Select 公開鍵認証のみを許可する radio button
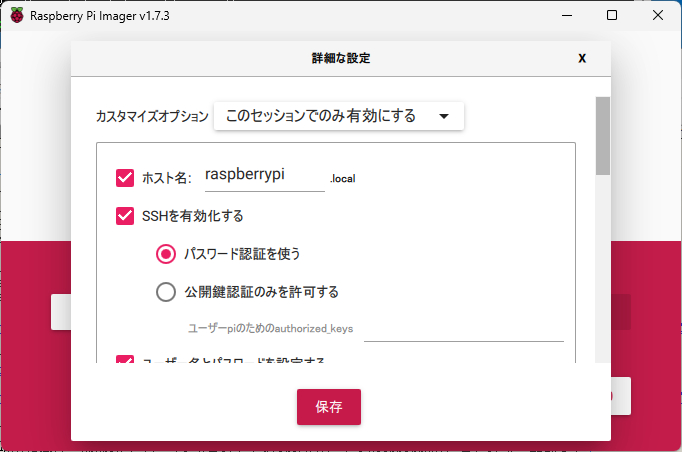Screen dimensions: 682x452 point(166,292)
